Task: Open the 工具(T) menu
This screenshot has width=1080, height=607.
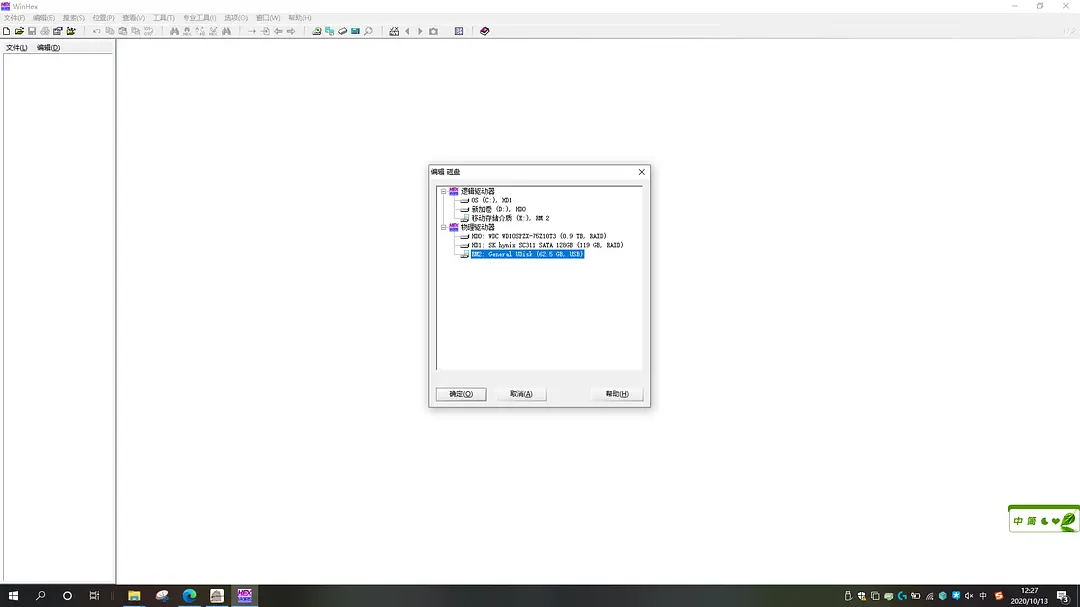Action: pyautogui.click(x=163, y=18)
